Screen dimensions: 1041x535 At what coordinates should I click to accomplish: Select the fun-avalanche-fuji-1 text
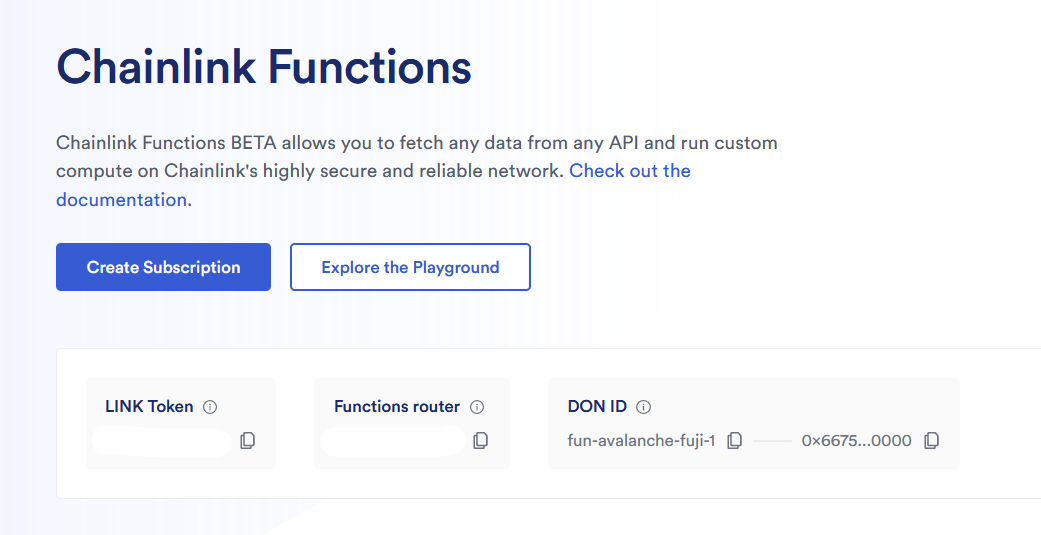tap(641, 440)
